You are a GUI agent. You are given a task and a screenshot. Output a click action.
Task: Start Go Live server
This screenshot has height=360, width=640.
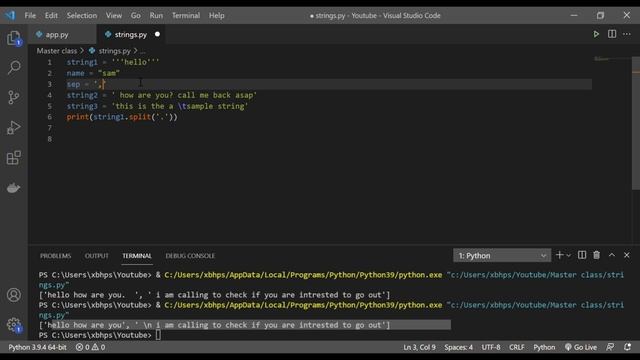(581, 347)
